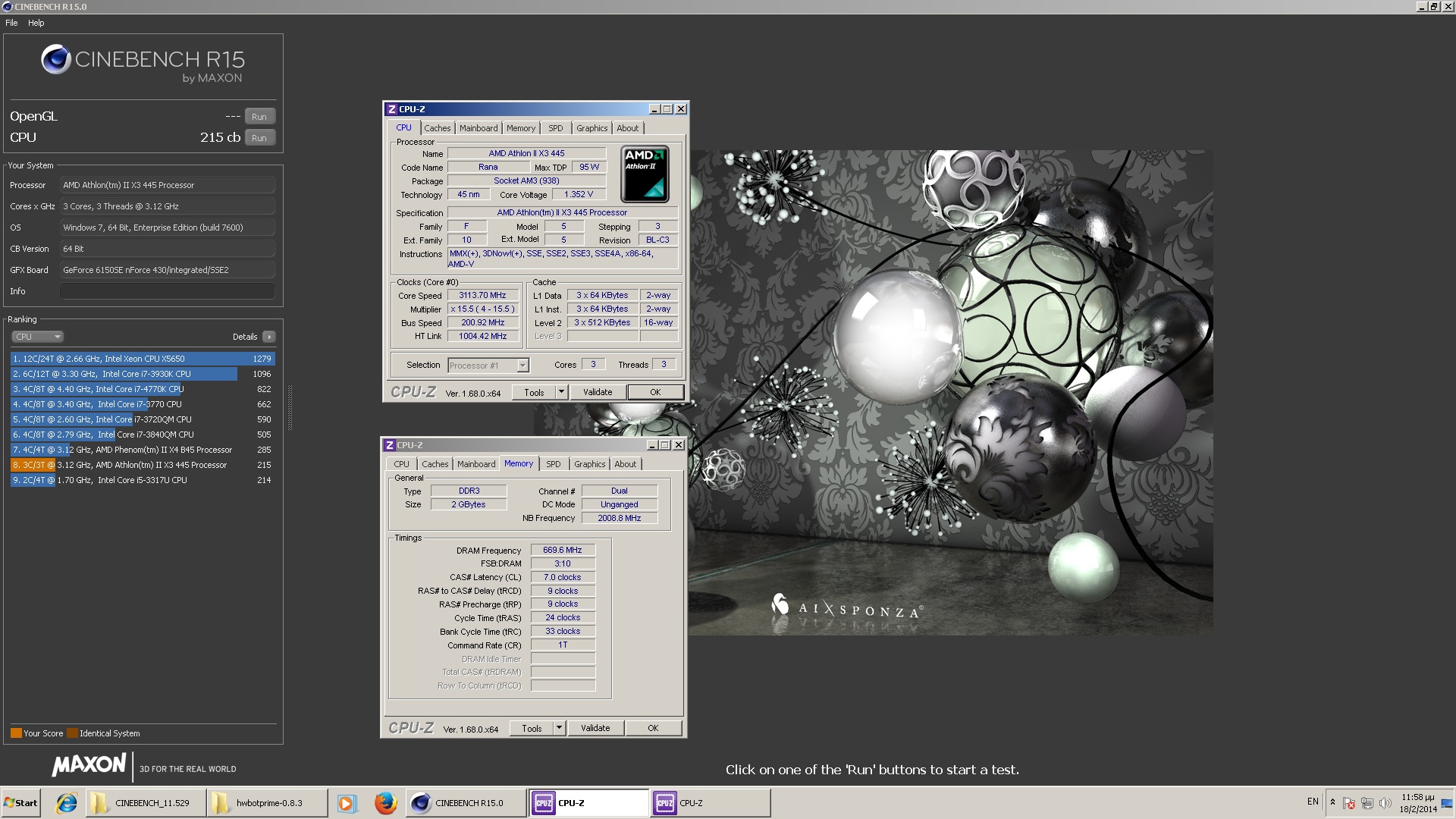Viewport: 1456px width, 819px height.
Task: Select ranking row Core i7-3720QM CPU
Action: [x=143, y=419]
